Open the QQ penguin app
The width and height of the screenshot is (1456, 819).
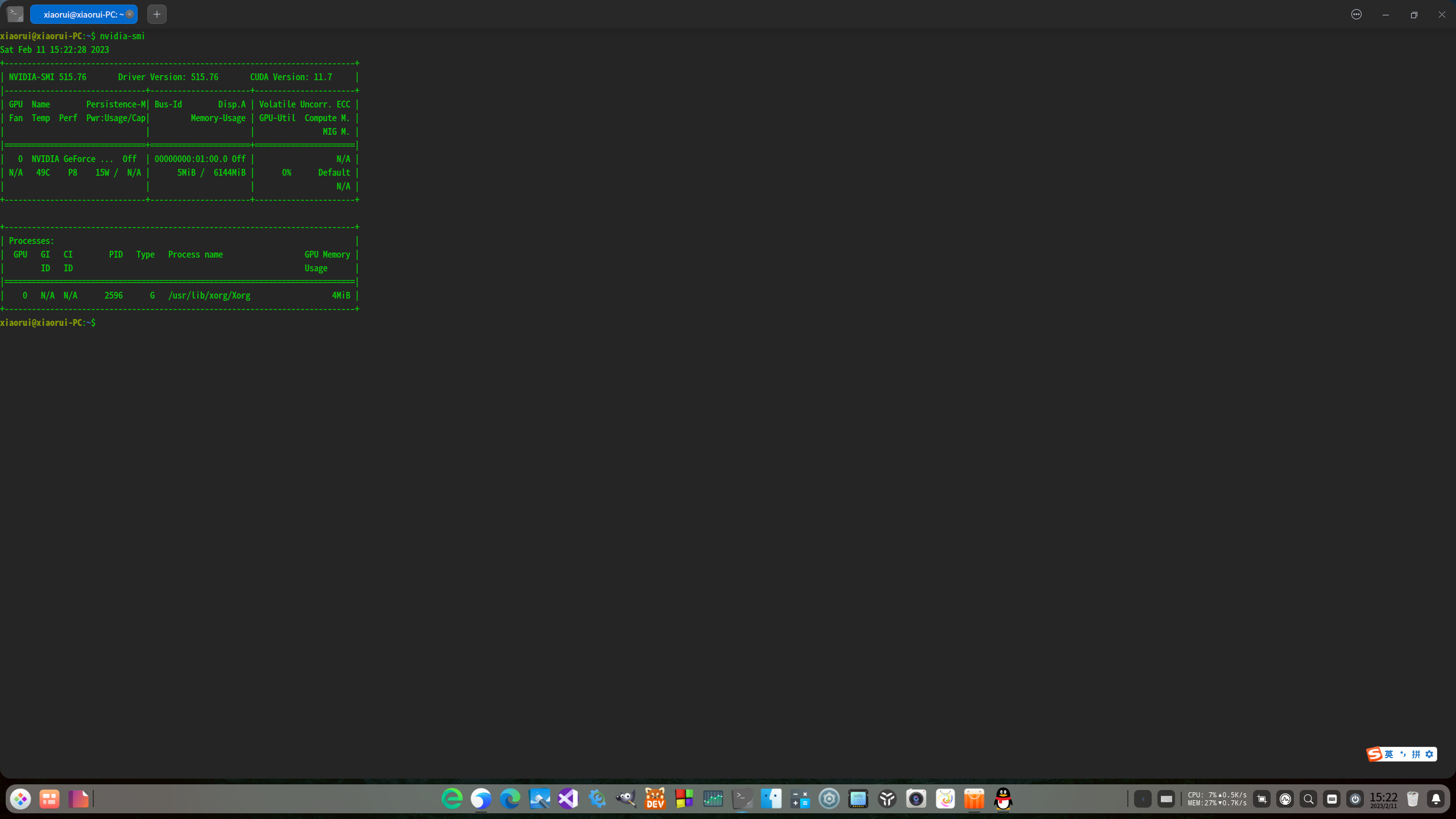[1003, 799]
